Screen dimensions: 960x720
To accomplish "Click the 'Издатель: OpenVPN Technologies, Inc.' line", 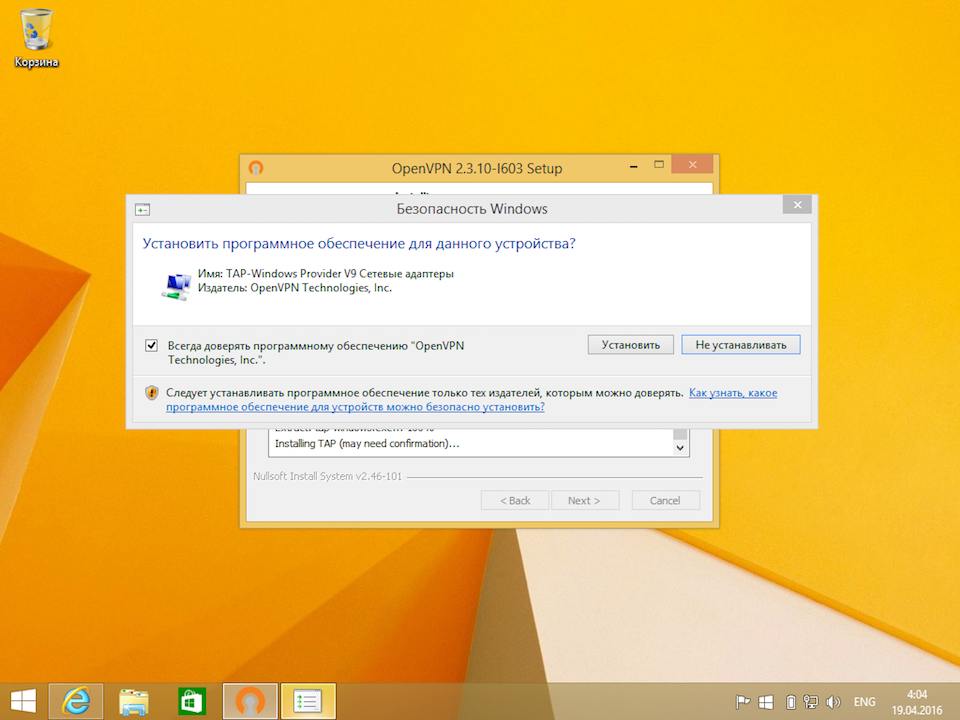I will point(294,288).
